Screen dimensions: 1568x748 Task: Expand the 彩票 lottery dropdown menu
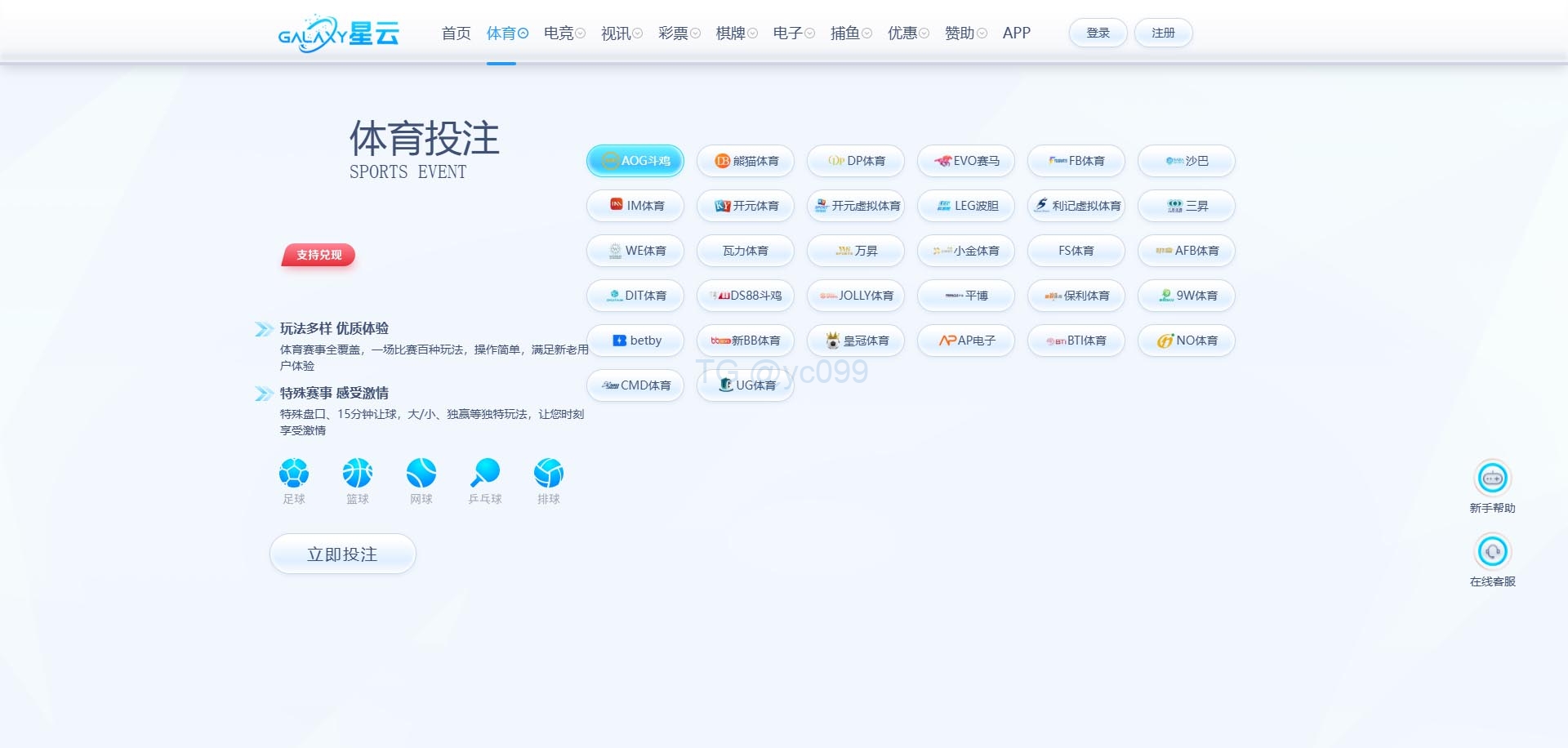pyautogui.click(x=679, y=33)
